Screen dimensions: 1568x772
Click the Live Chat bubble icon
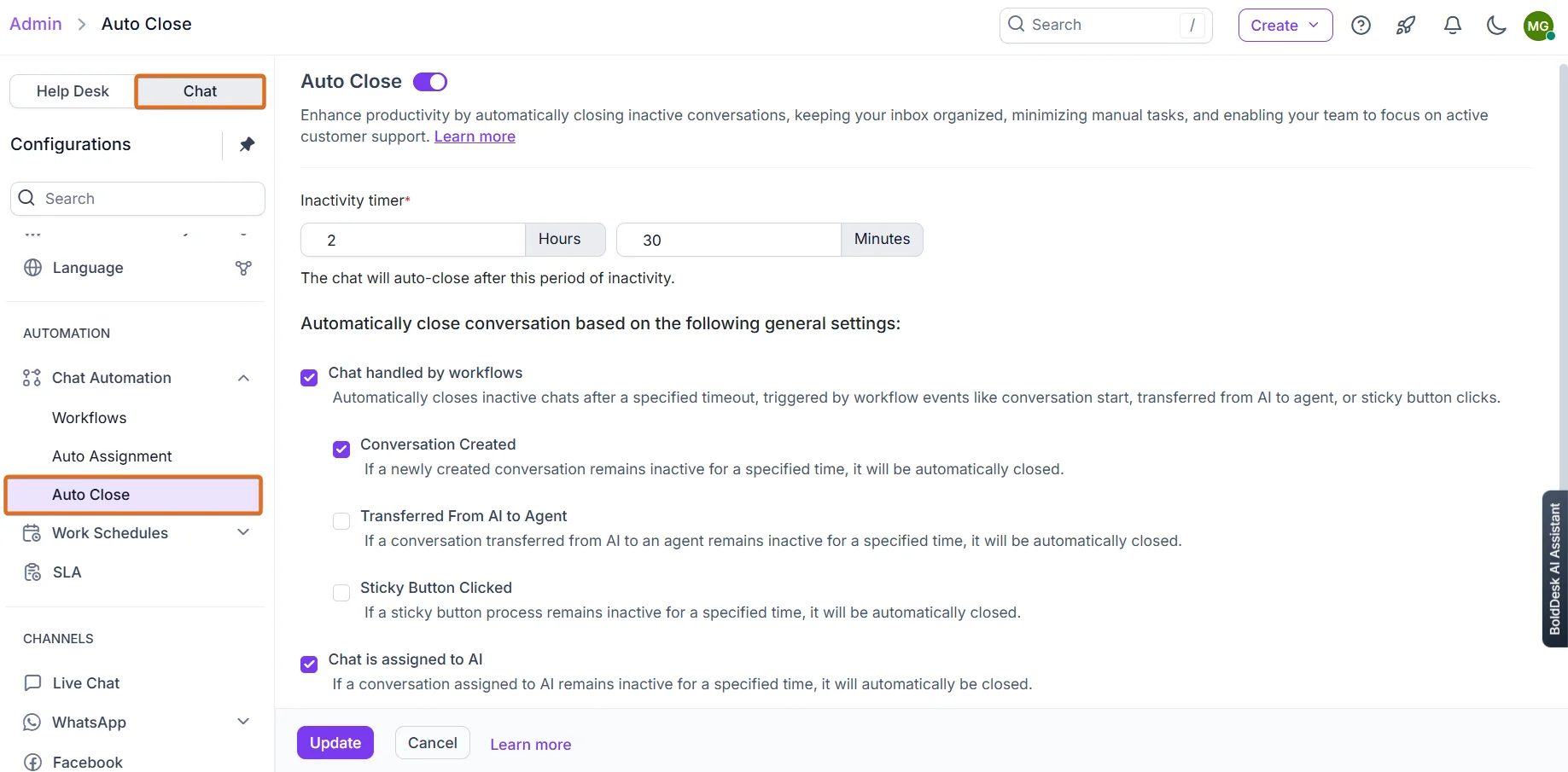click(32, 683)
